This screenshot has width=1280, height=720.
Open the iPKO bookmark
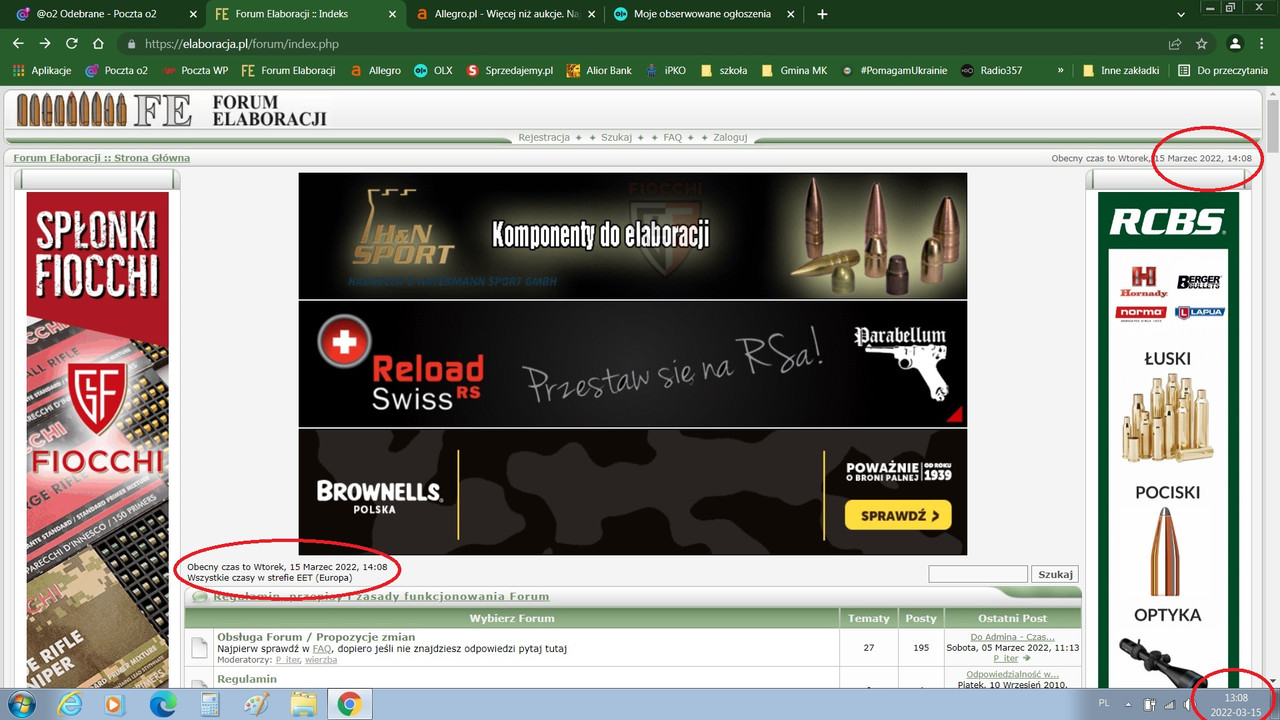(x=666, y=71)
